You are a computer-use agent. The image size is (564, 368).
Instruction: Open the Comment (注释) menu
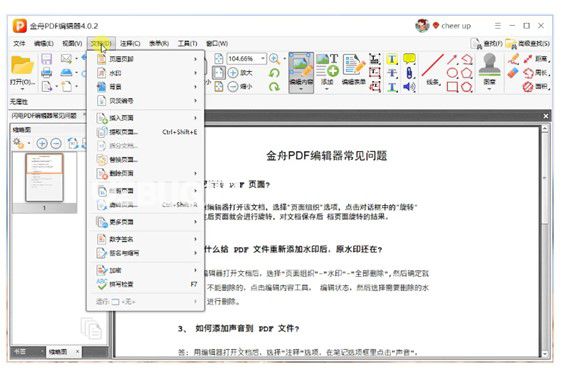pos(130,44)
